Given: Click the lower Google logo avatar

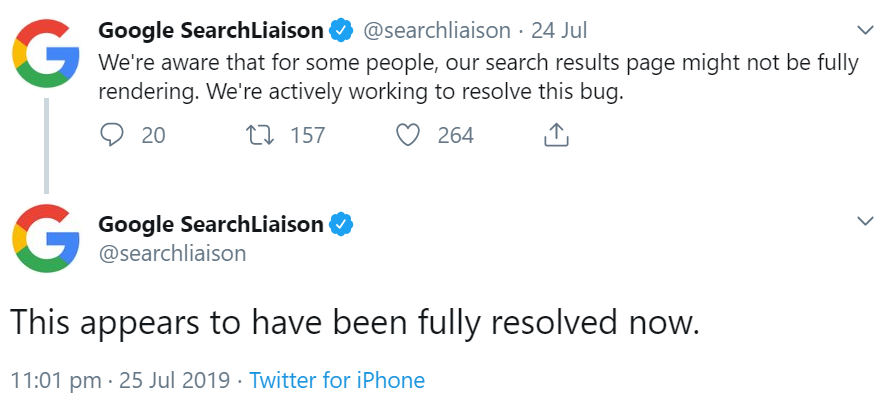Looking at the screenshot, I should (x=46, y=240).
